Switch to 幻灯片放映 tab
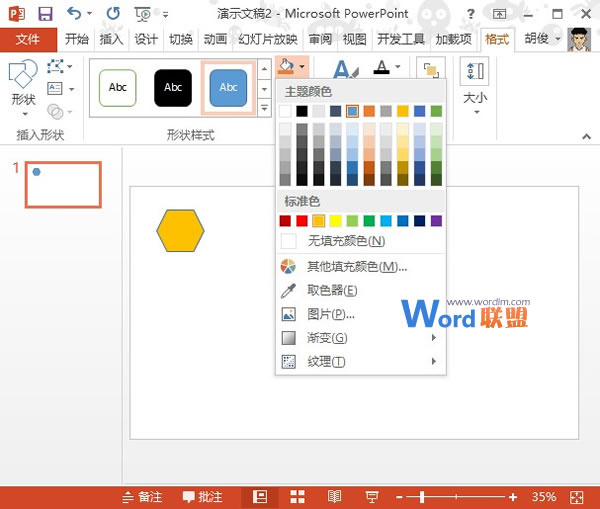This screenshot has width=600, height=509. pyautogui.click(x=268, y=39)
